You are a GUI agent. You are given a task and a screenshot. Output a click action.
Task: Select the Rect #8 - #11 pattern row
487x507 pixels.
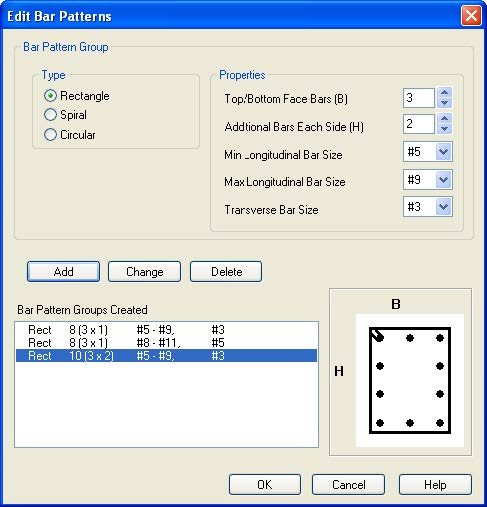166,343
